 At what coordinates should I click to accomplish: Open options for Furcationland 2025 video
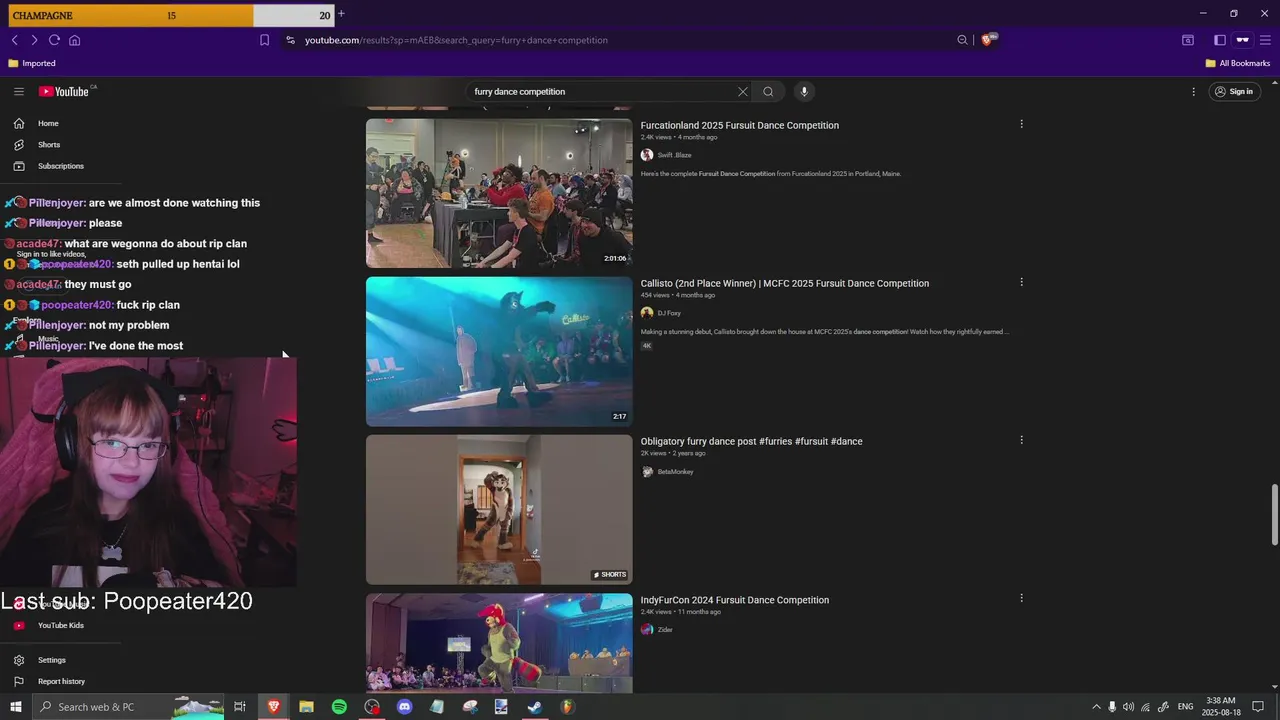1021,124
